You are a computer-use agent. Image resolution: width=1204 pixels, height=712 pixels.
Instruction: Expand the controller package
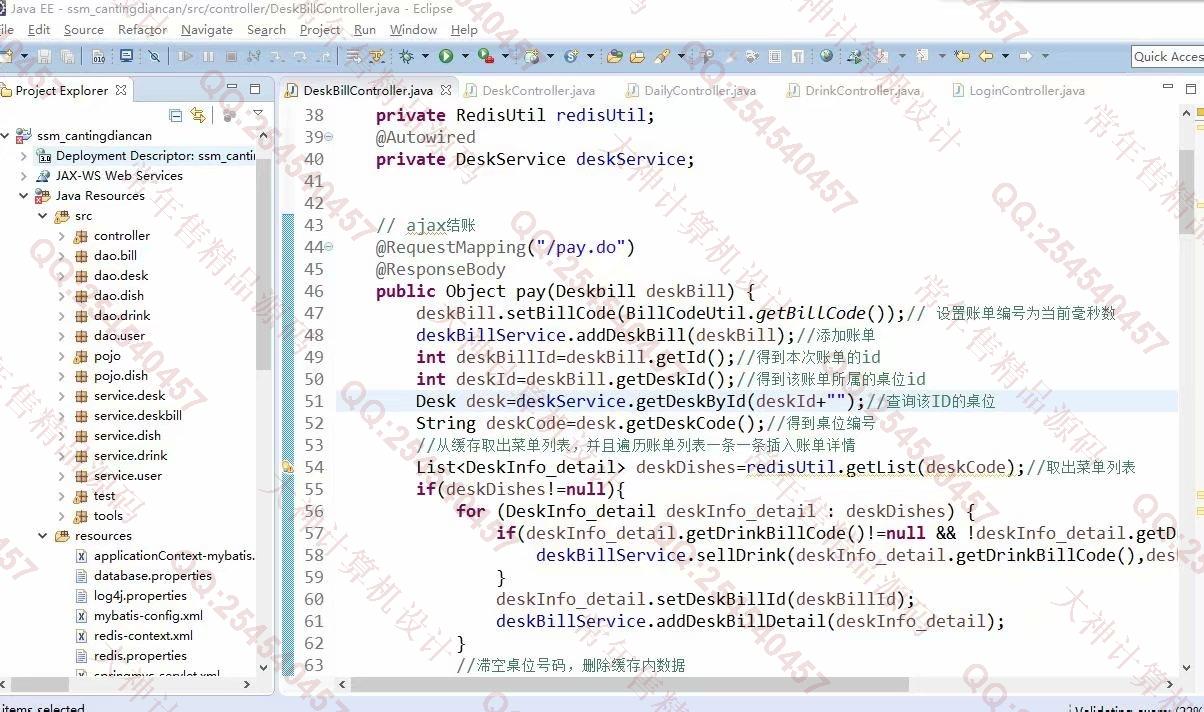point(62,236)
